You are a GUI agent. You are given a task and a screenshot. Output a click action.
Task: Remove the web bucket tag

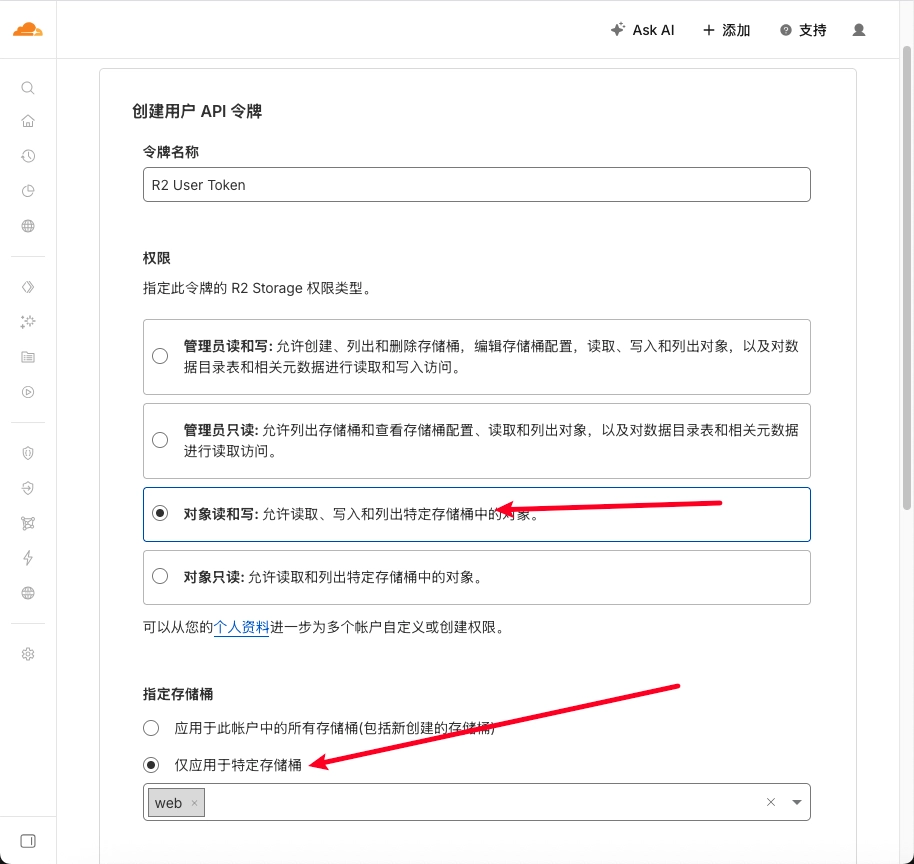tap(194, 803)
